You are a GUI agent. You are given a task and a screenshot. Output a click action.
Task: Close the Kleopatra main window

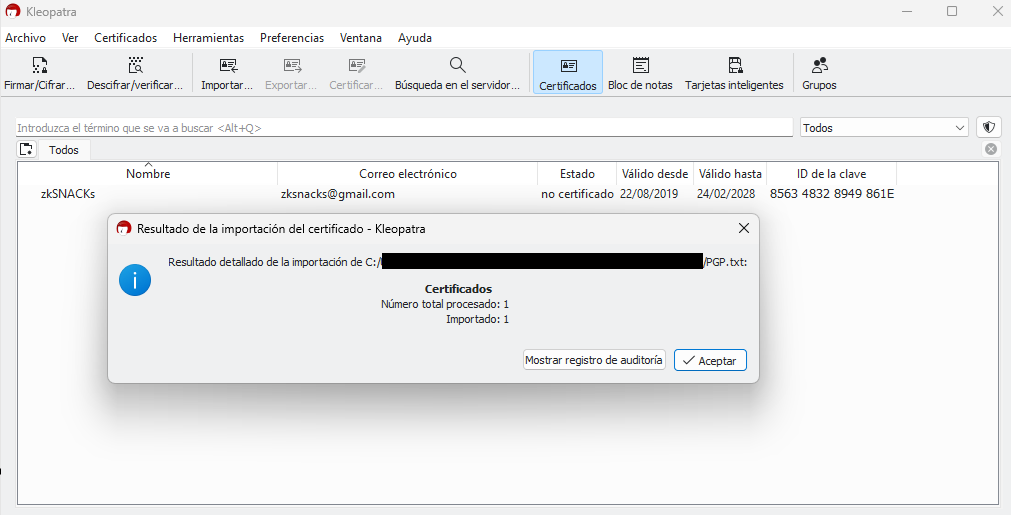pyautogui.click(x=996, y=12)
